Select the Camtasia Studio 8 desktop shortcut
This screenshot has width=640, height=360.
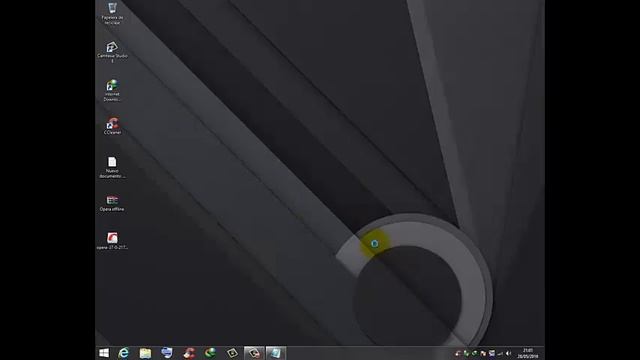point(112,52)
